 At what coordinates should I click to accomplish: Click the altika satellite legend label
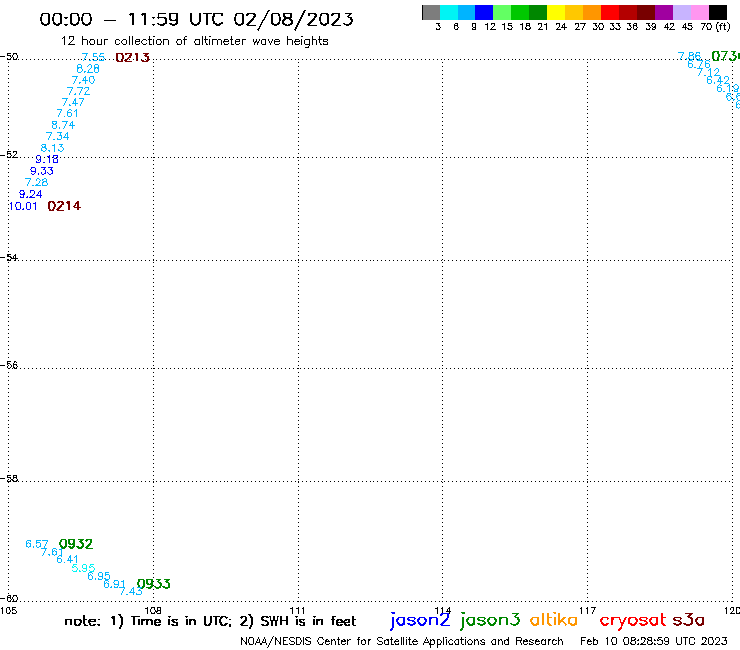[x=554, y=619]
